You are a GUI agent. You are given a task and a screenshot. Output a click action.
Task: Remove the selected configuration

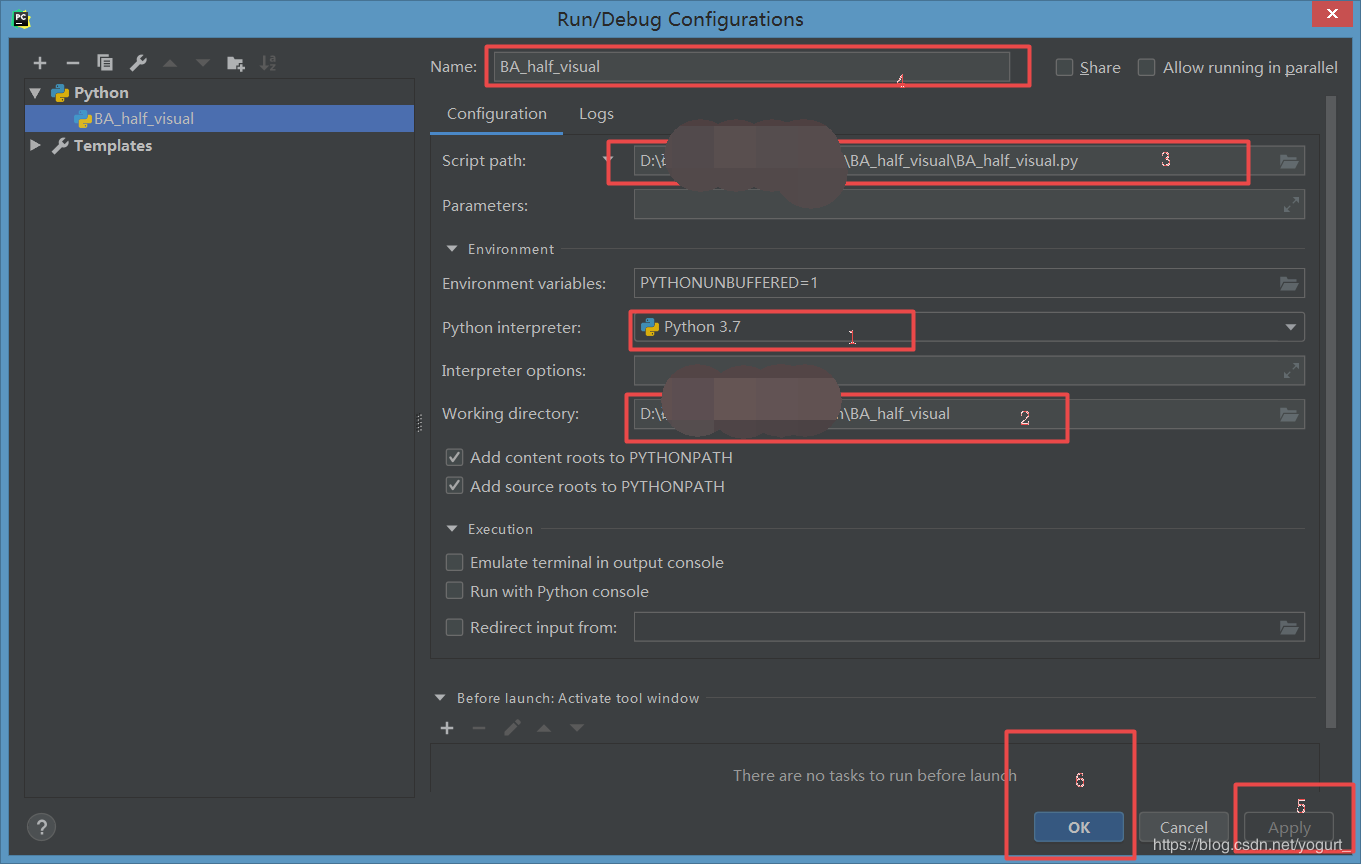(x=72, y=62)
